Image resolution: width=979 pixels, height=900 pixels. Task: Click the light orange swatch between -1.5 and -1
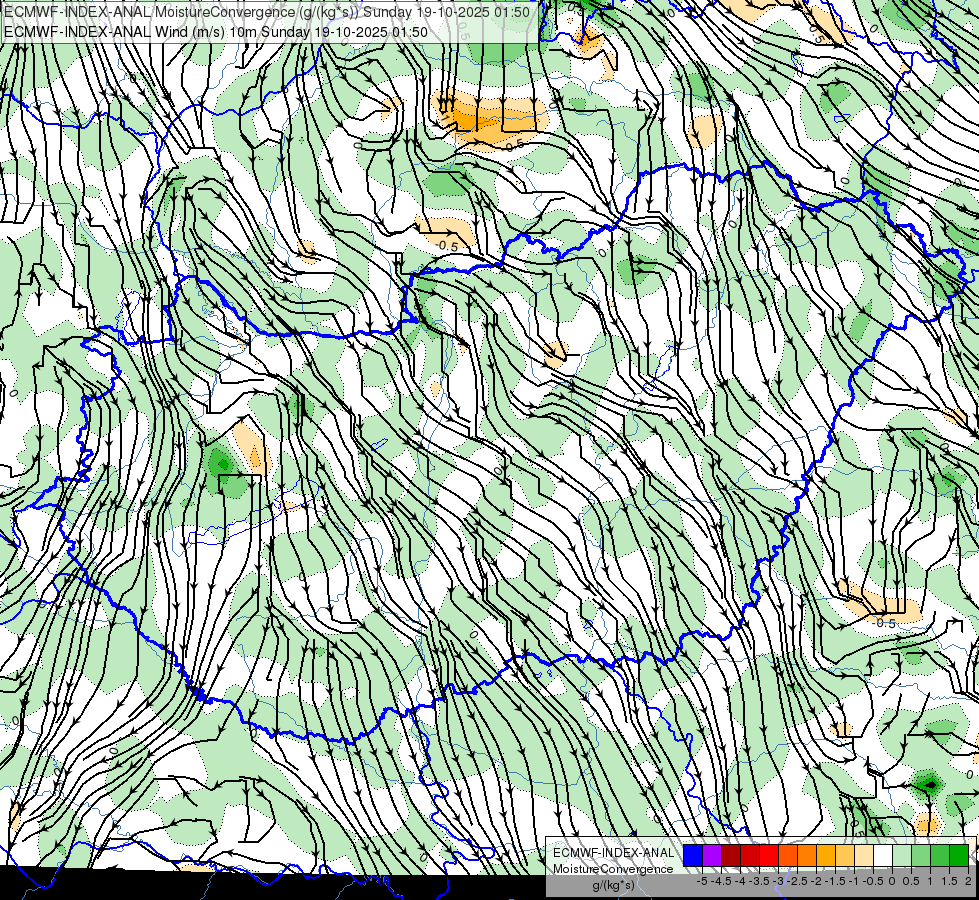pos(845,855)
